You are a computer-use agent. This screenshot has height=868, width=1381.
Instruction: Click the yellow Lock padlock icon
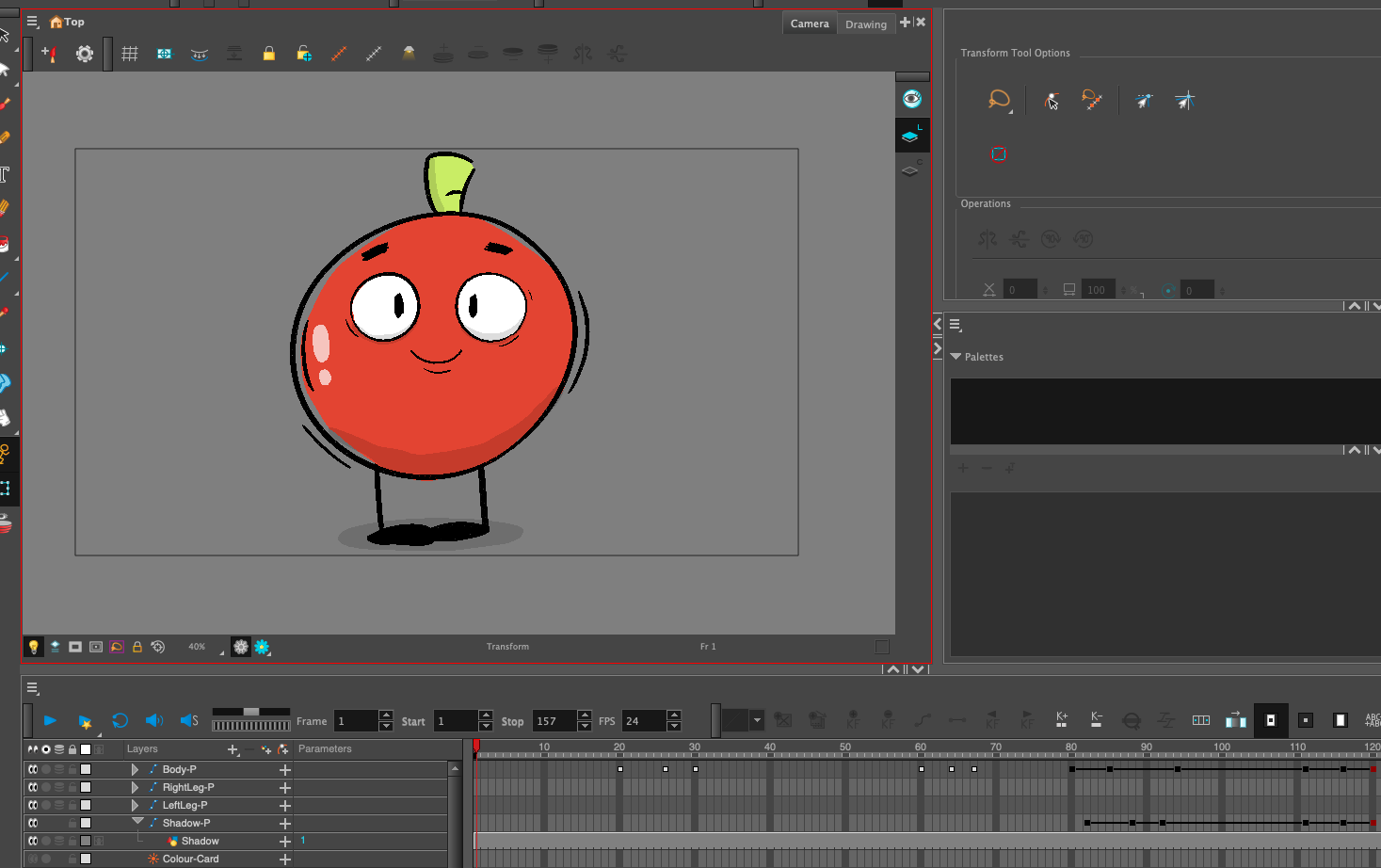(269, 54)
